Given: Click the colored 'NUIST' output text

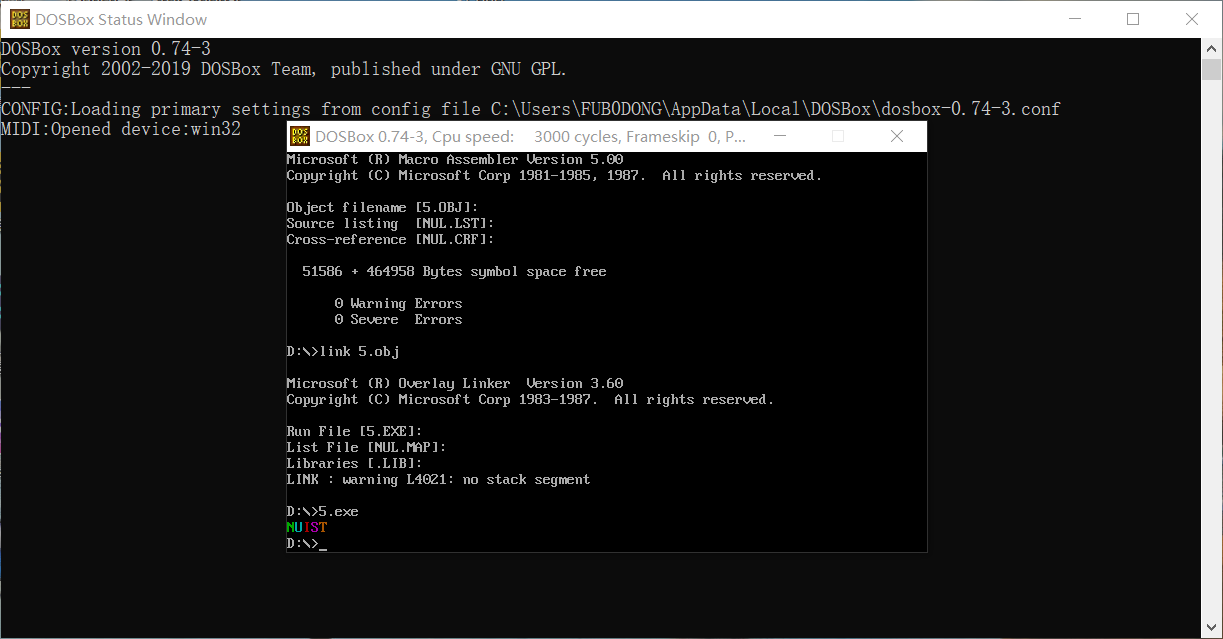Looking at the screenshot, I should 307,528.
